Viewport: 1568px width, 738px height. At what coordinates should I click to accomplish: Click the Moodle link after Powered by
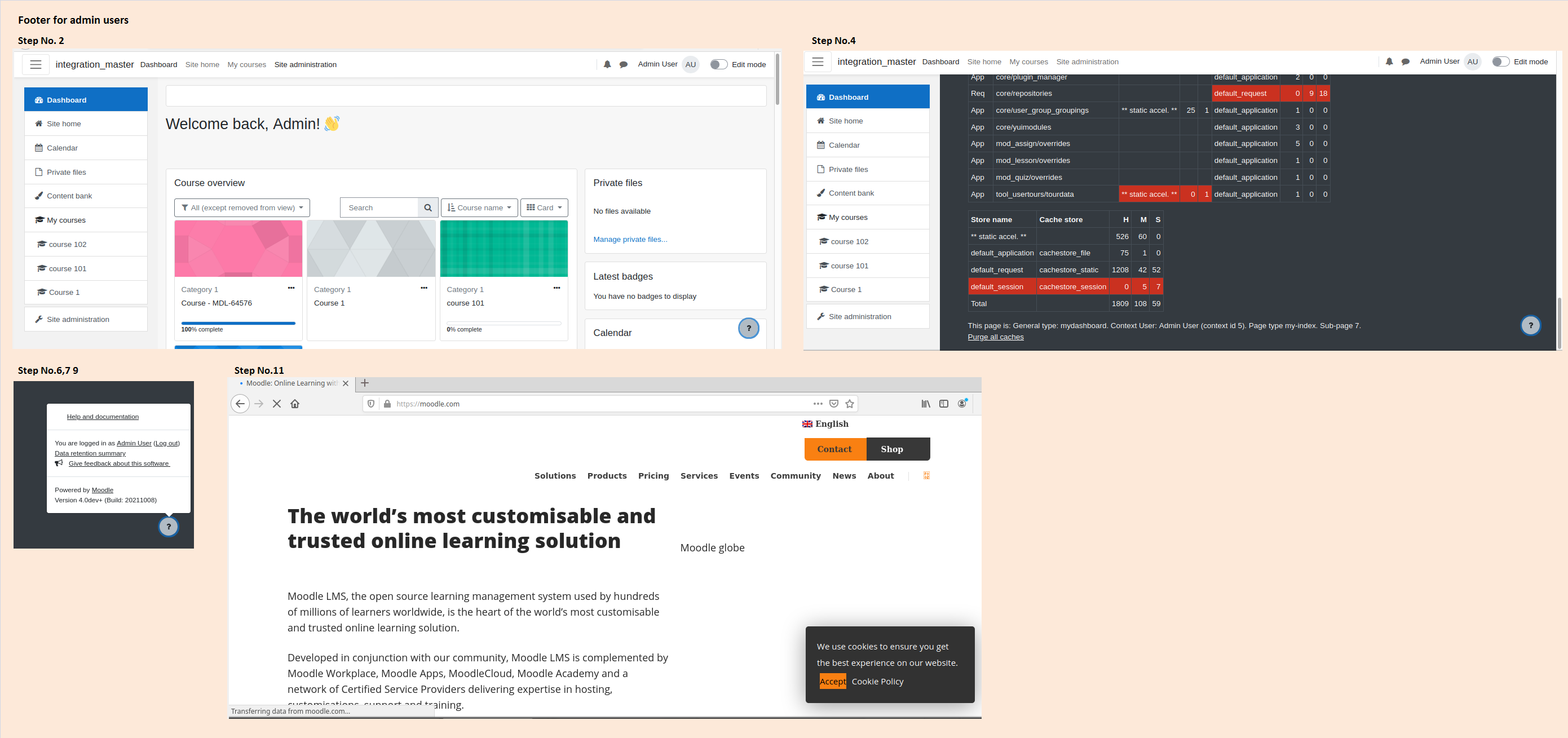(102, 490)
